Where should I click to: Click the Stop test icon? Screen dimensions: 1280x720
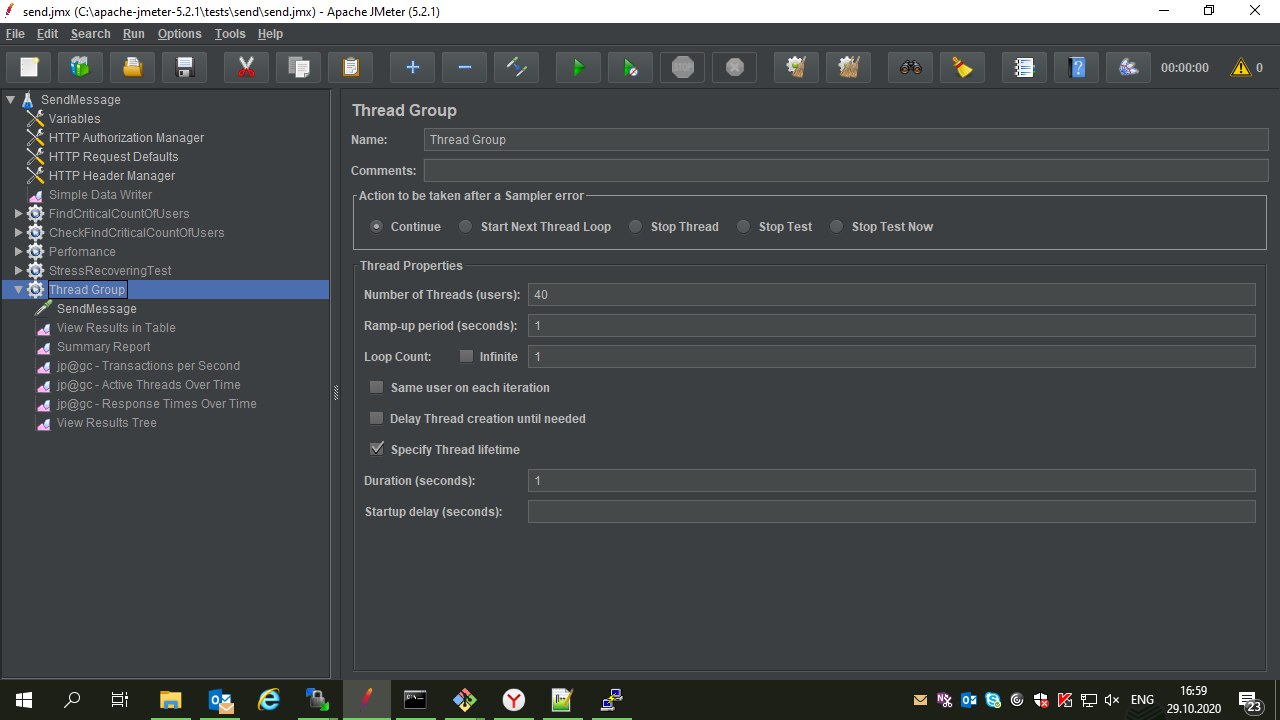point(682,68)
